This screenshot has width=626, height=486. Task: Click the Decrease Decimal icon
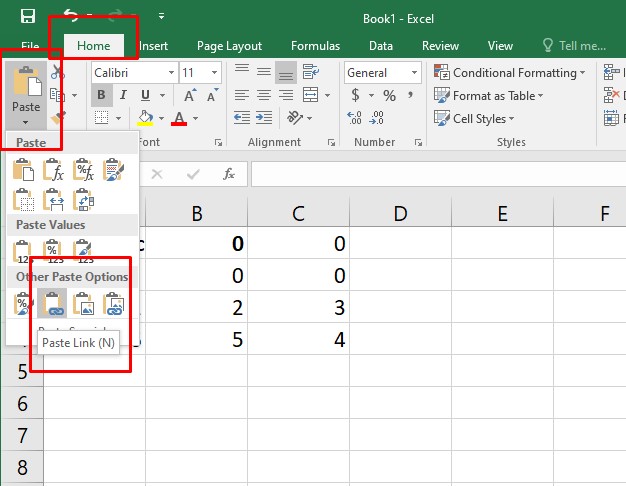[376, 118]
